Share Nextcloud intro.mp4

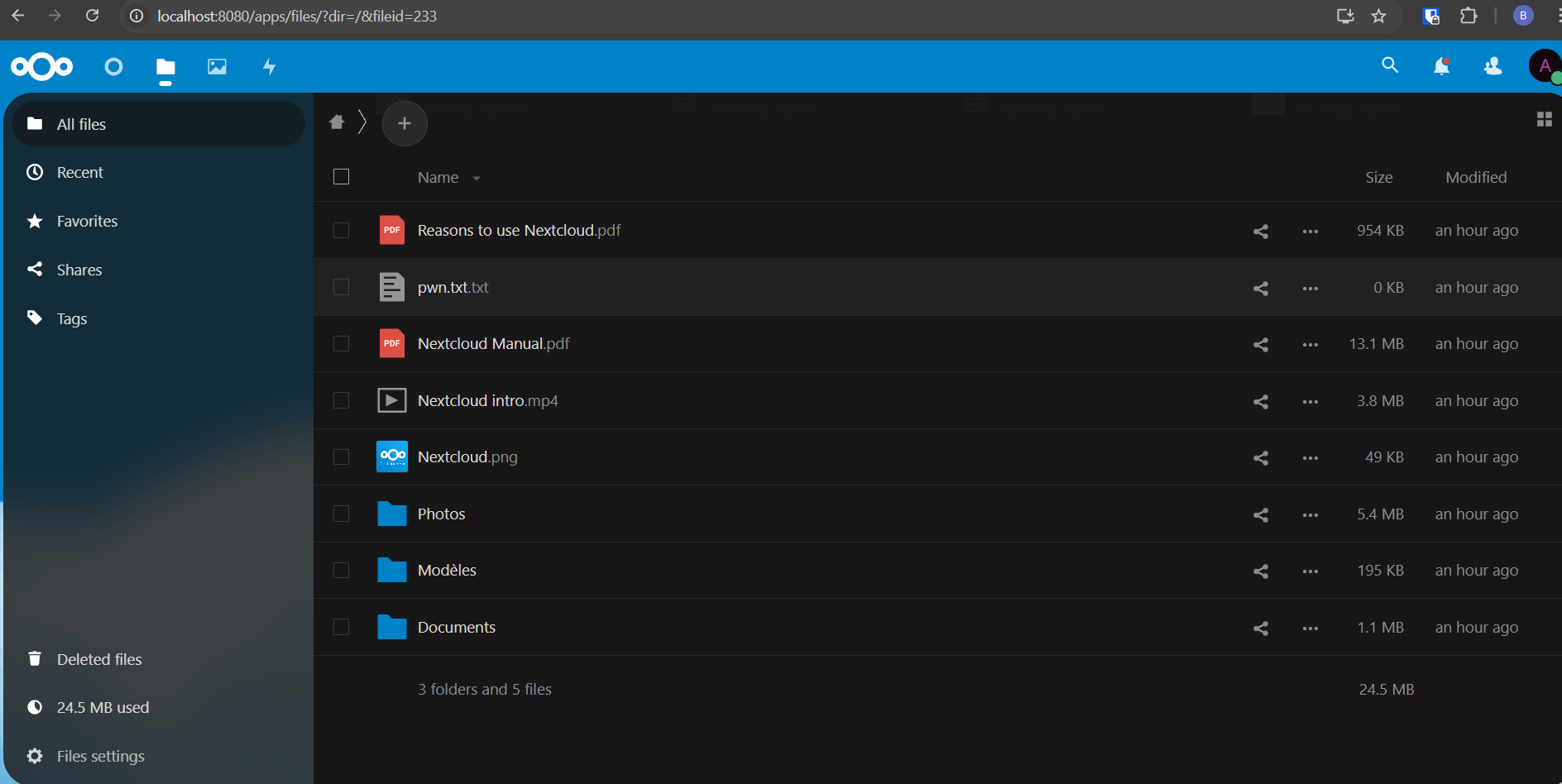pyautogui.click(x=1261, y=401)
